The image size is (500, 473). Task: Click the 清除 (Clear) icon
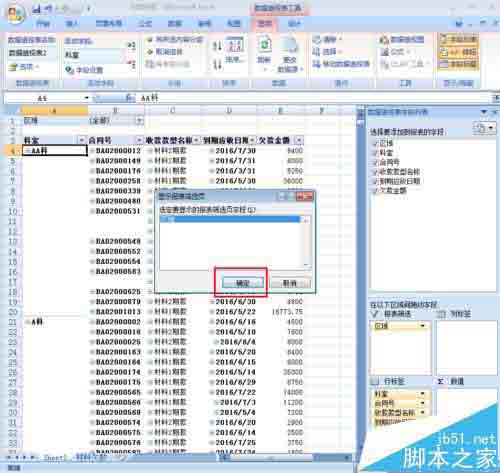coord(317,40)
